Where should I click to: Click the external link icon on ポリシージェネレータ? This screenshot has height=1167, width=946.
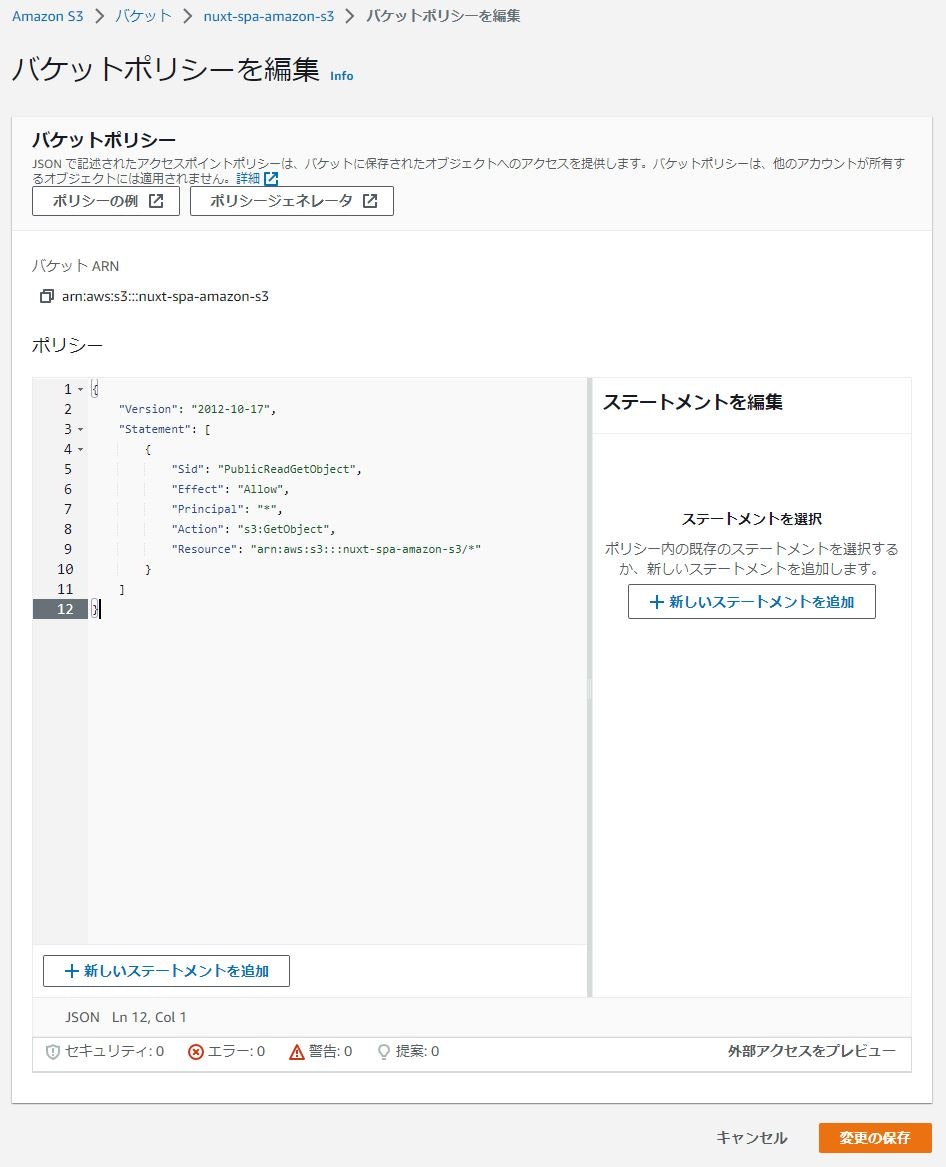click(369, 200)
